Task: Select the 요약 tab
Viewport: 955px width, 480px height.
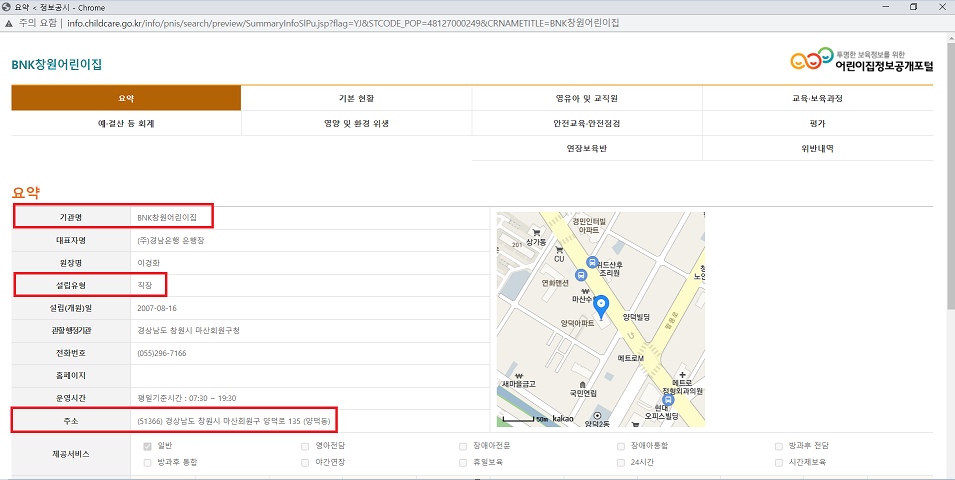Action: 126,98
